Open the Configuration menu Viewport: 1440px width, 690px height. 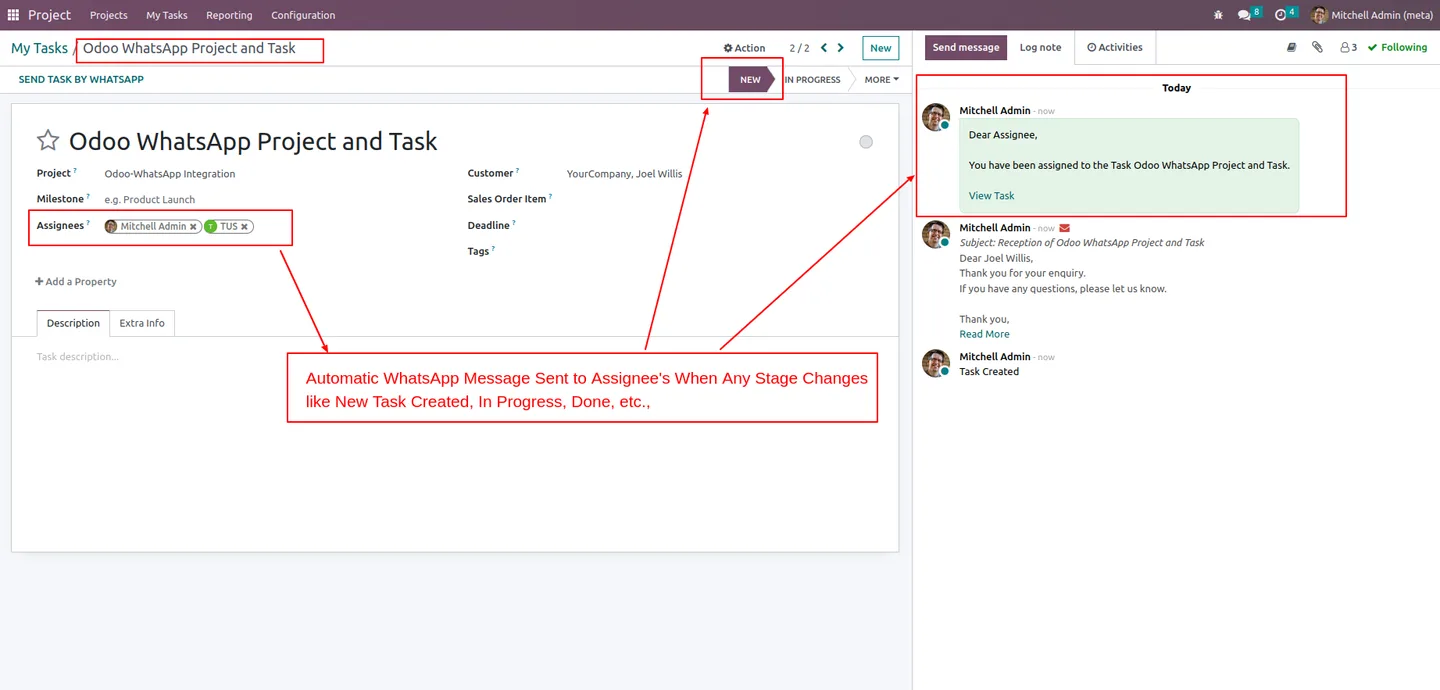coord(303,15)
